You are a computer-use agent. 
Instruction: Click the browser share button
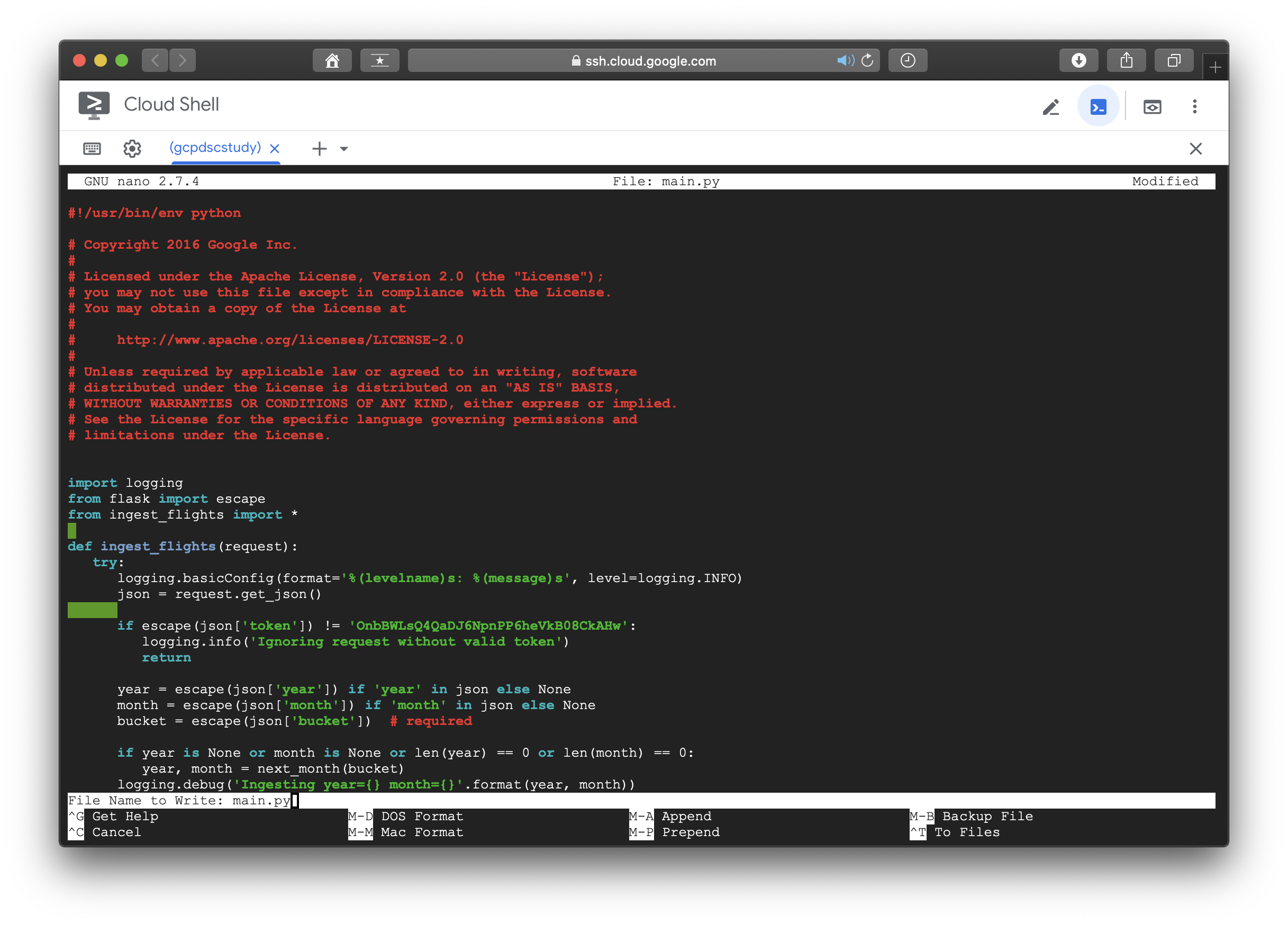(x=1126, y=60)
